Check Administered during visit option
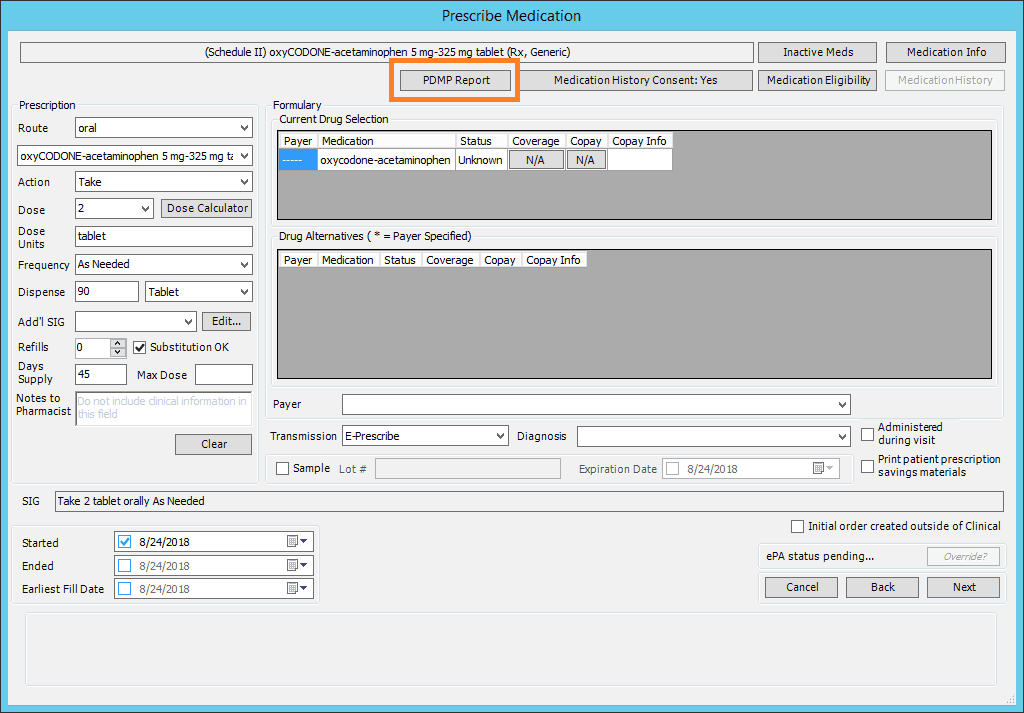Screen dimensions: 1024x713 point(868,434)
